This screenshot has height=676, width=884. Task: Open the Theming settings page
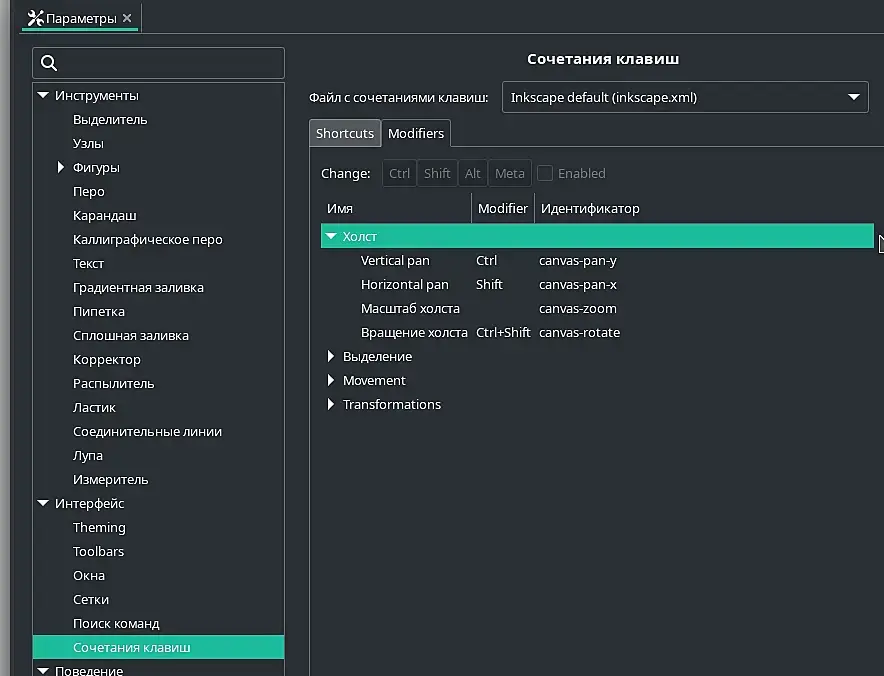click(99, 527)
